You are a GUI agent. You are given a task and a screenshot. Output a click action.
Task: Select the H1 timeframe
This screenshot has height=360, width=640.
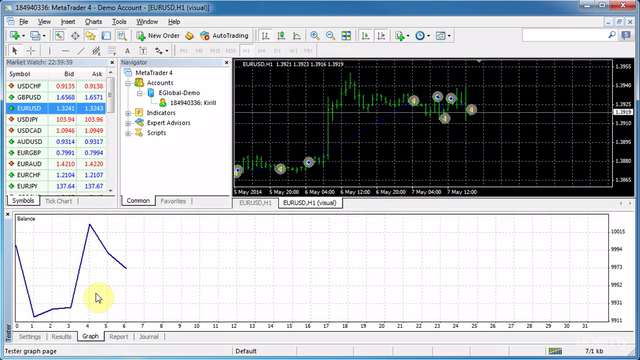[x=246, y=51]
